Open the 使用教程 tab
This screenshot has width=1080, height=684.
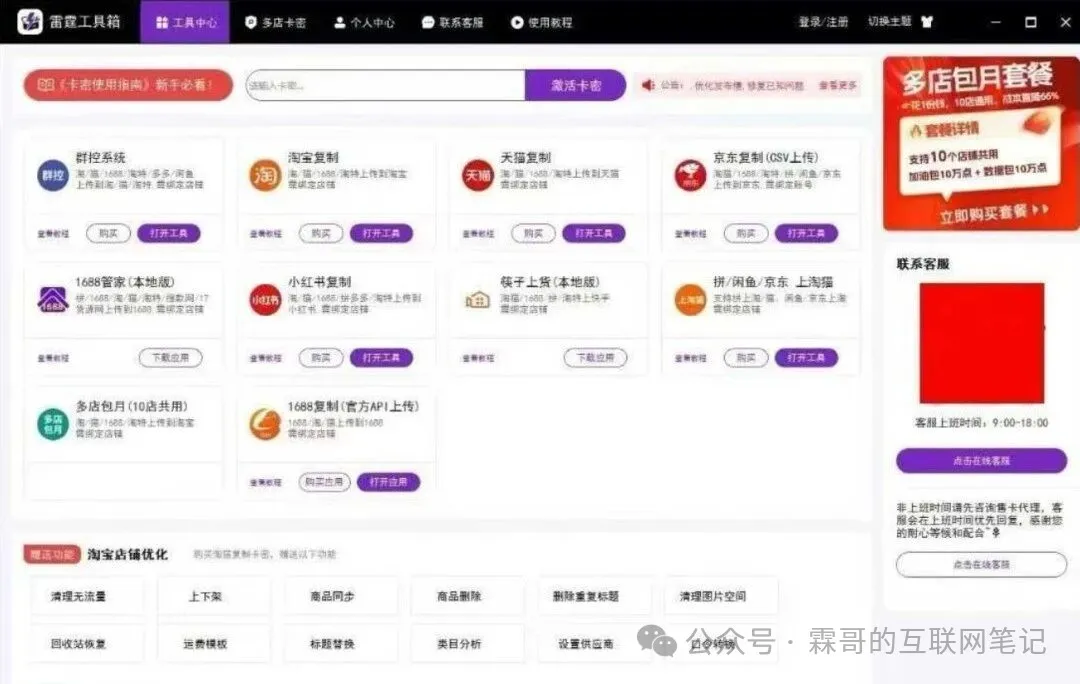tap(541, 22)
